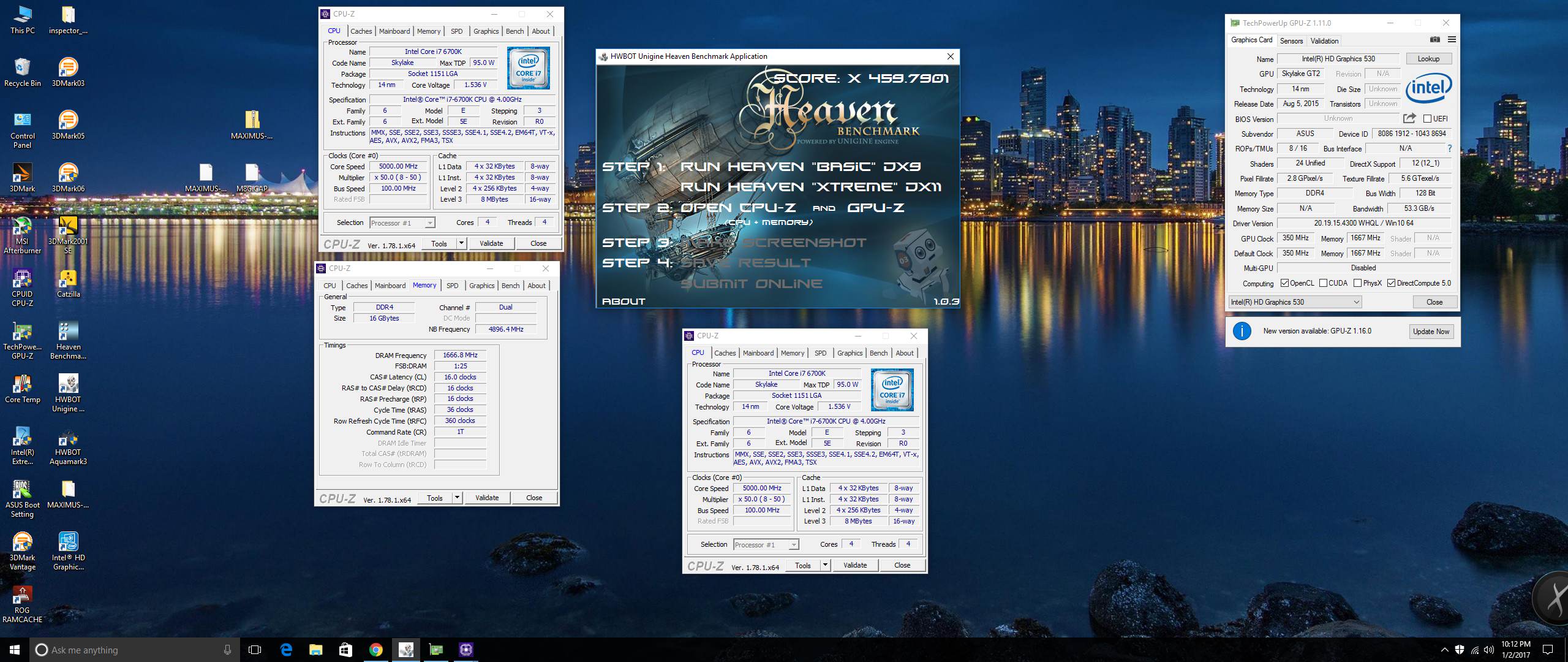Open Heaven Benchmark desktop shortcut
1568x662 pixels.
pos(68,341)
